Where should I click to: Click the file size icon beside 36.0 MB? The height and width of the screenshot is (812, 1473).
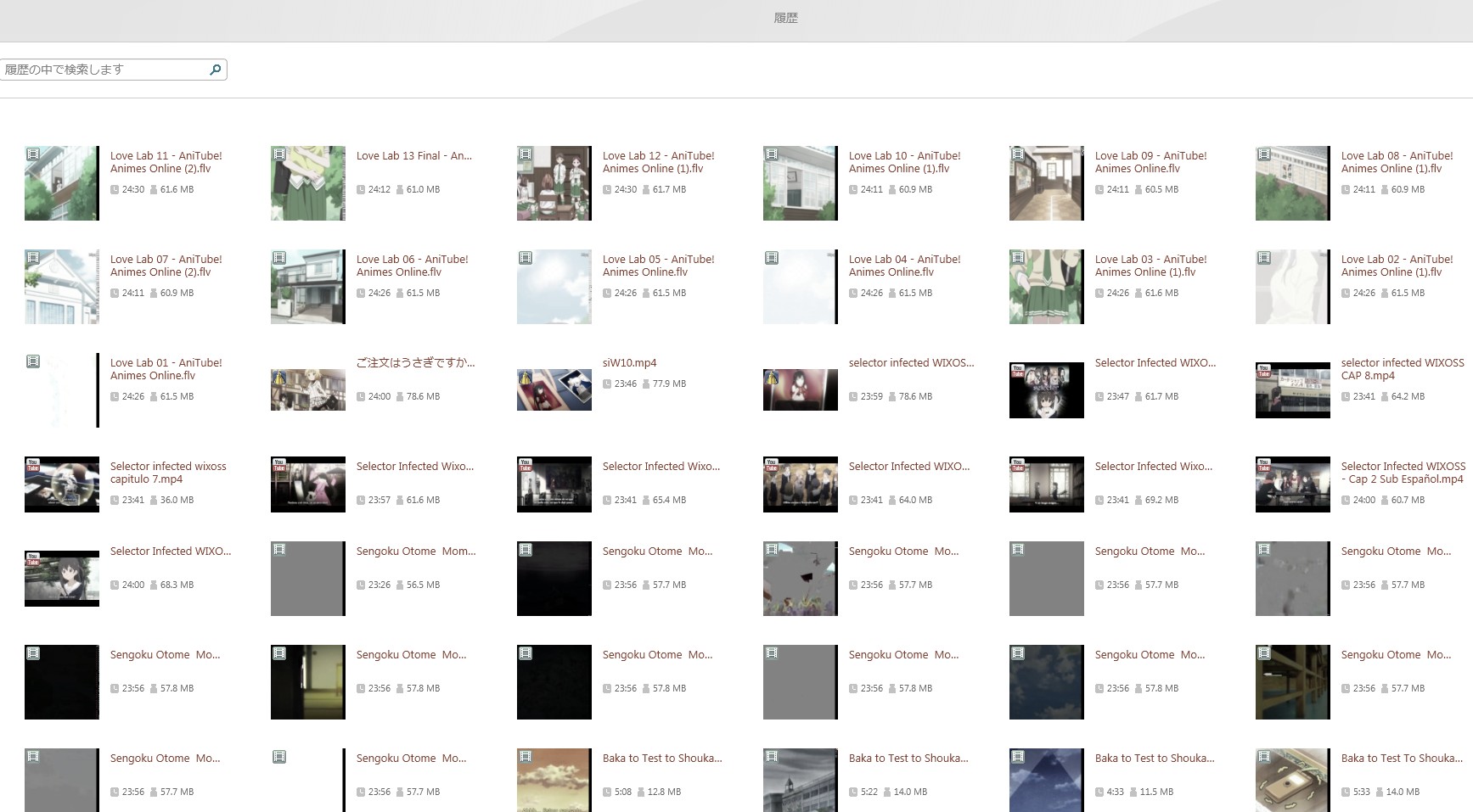(x=154, y=501)
